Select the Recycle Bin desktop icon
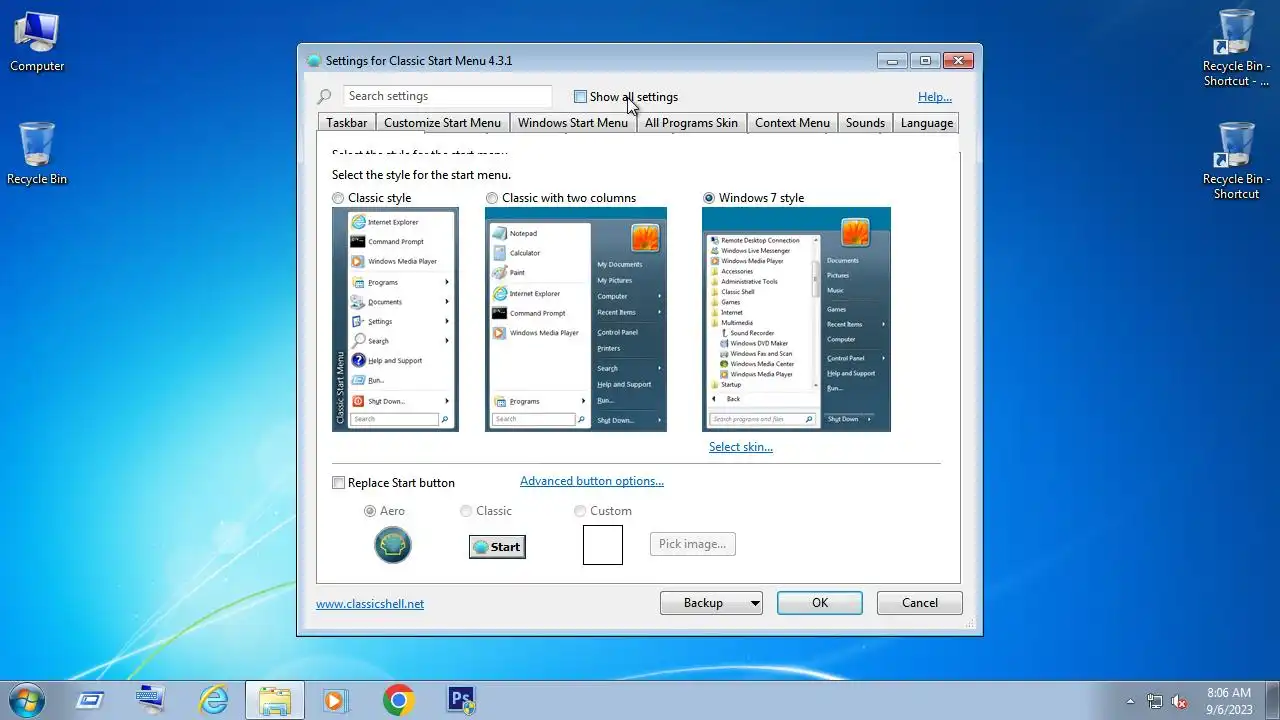The height and width of the screenshot is (720, 1280). point(37,154)
